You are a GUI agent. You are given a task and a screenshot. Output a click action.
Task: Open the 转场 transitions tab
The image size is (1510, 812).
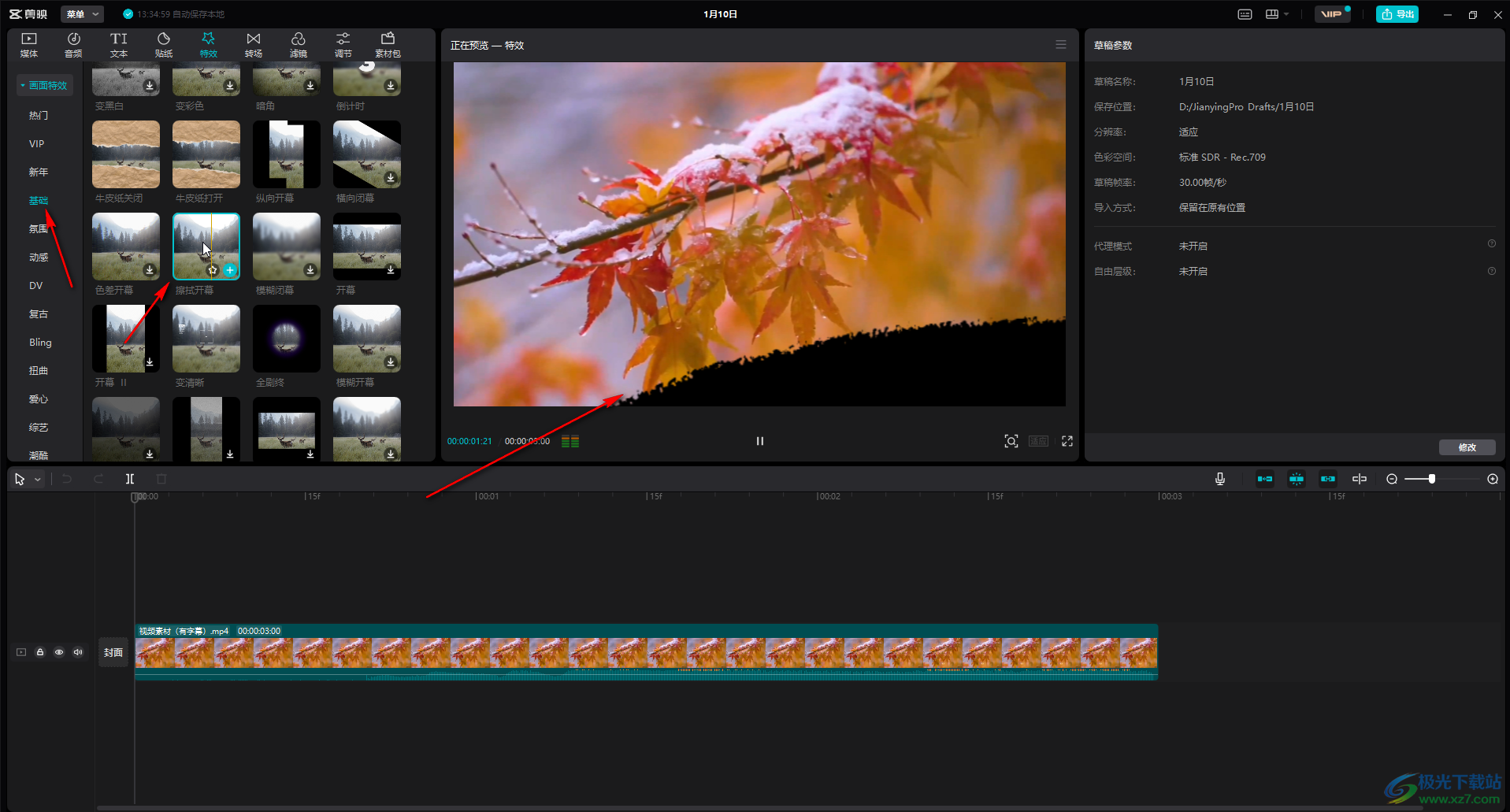(x=254, y=45)
